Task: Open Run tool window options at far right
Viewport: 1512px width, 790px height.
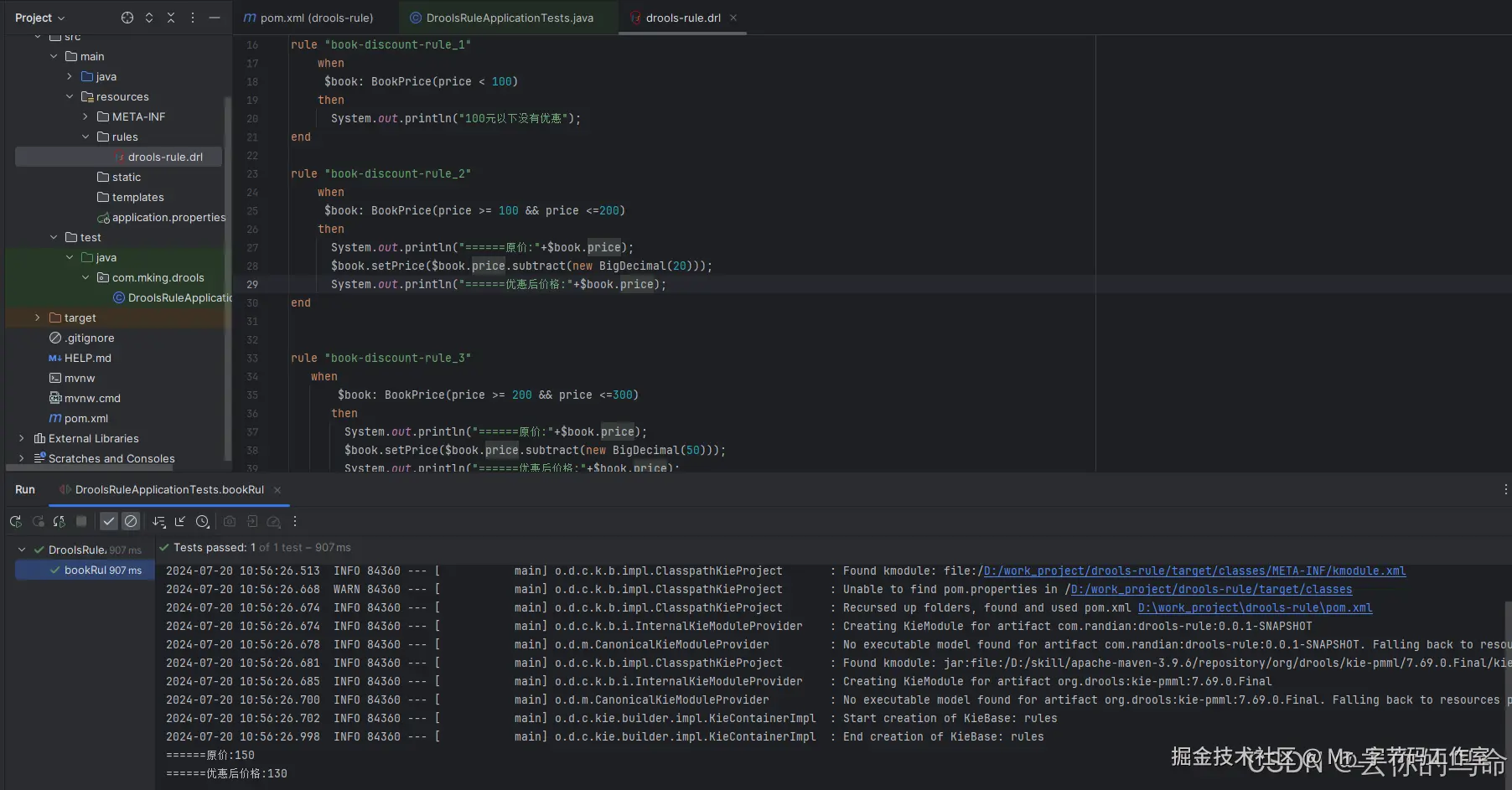Action: [x=1505, y=489]
